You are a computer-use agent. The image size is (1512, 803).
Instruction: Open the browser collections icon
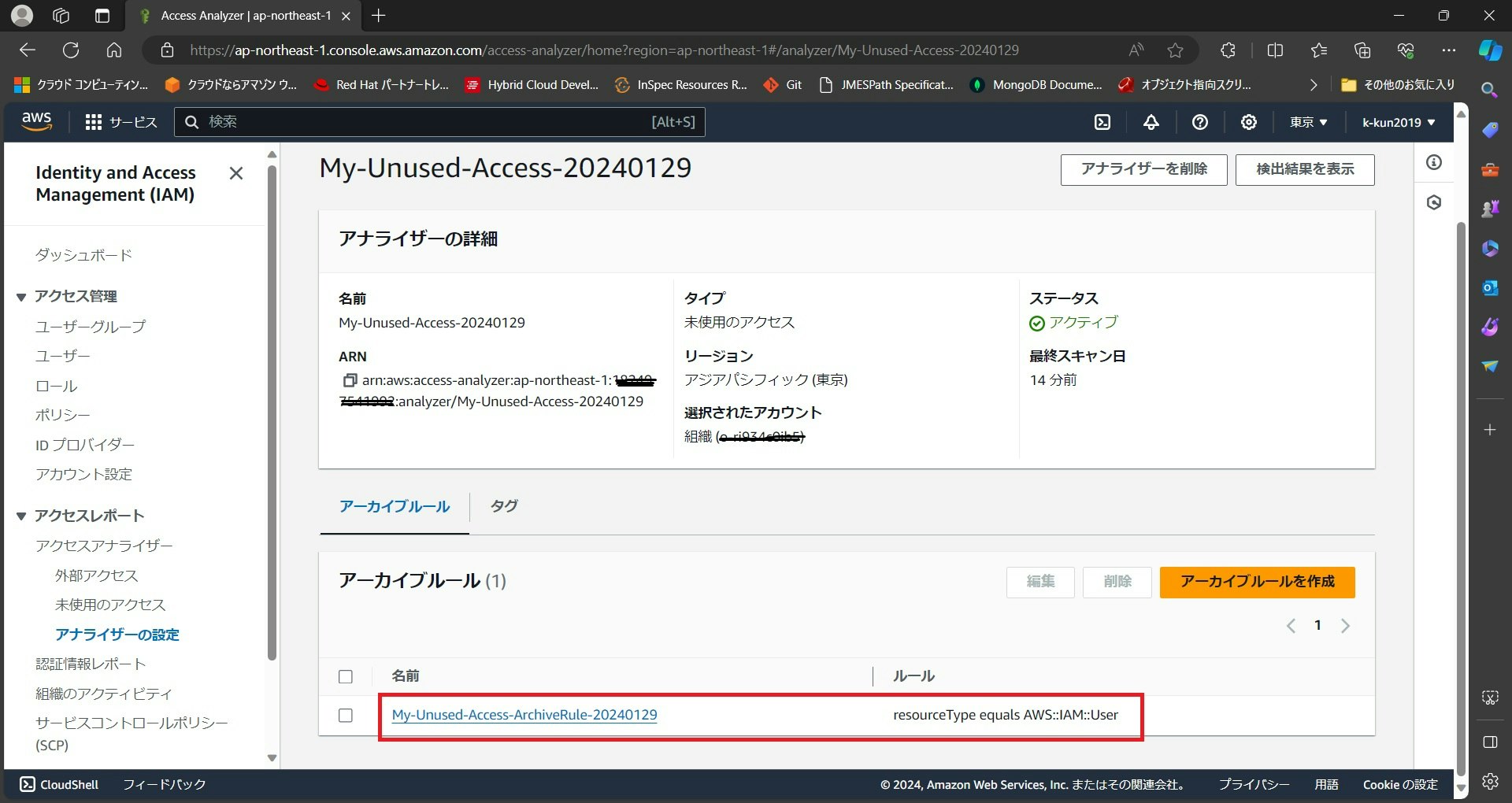(x=1362, y=50)
